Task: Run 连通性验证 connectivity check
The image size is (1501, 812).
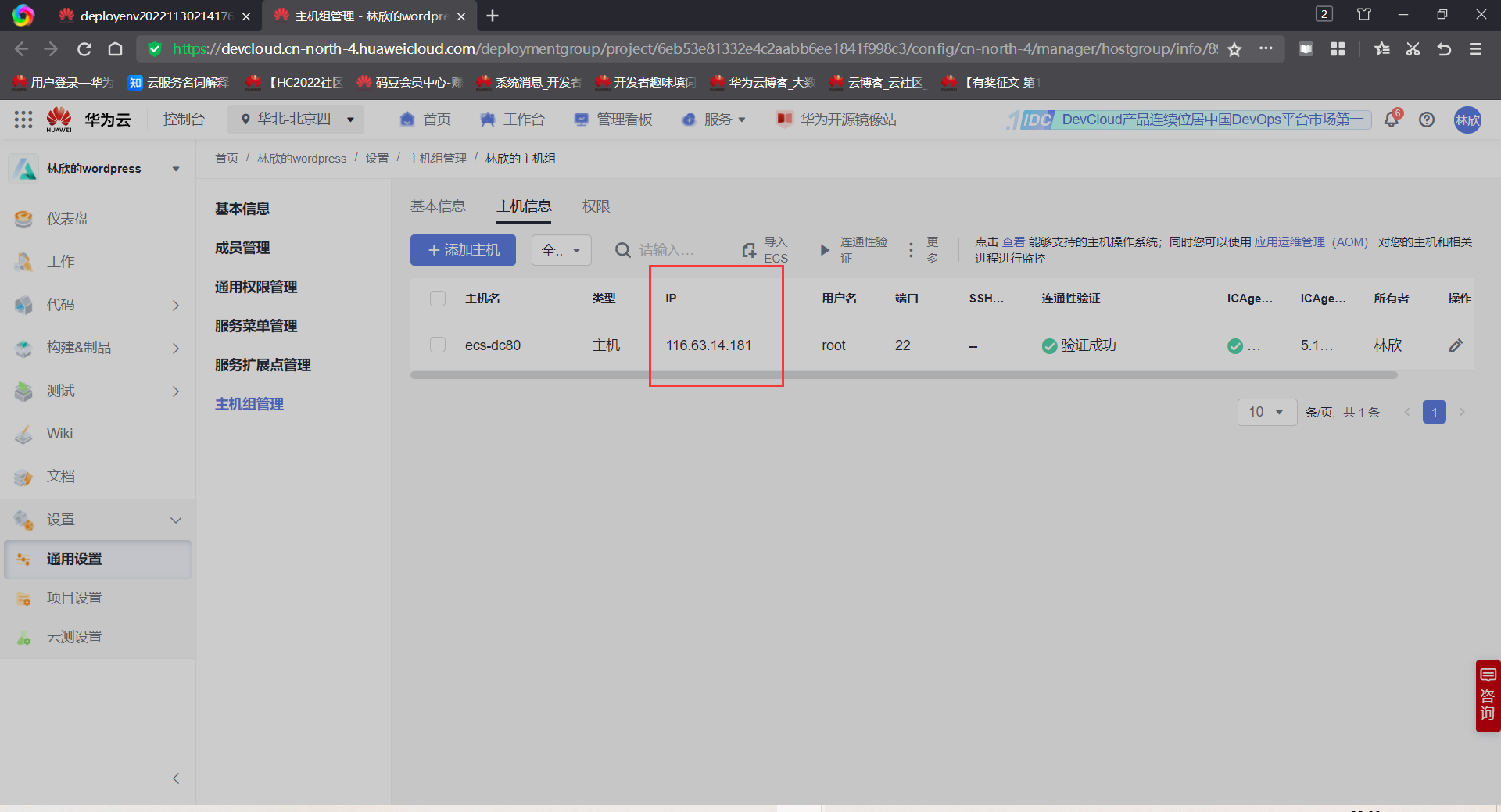Action: point(853,250)
